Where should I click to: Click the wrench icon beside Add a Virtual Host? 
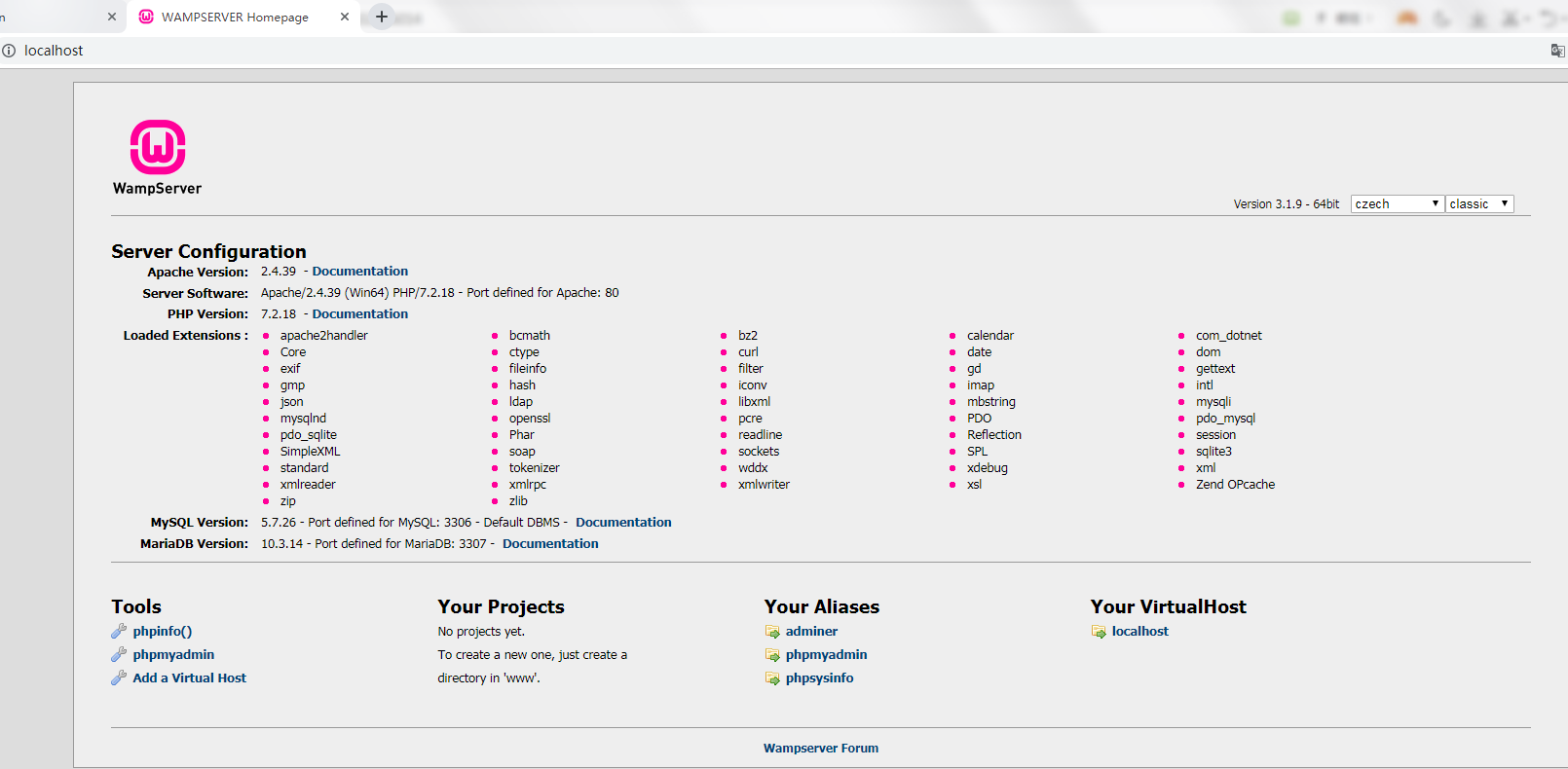click(x=119, y=678)
